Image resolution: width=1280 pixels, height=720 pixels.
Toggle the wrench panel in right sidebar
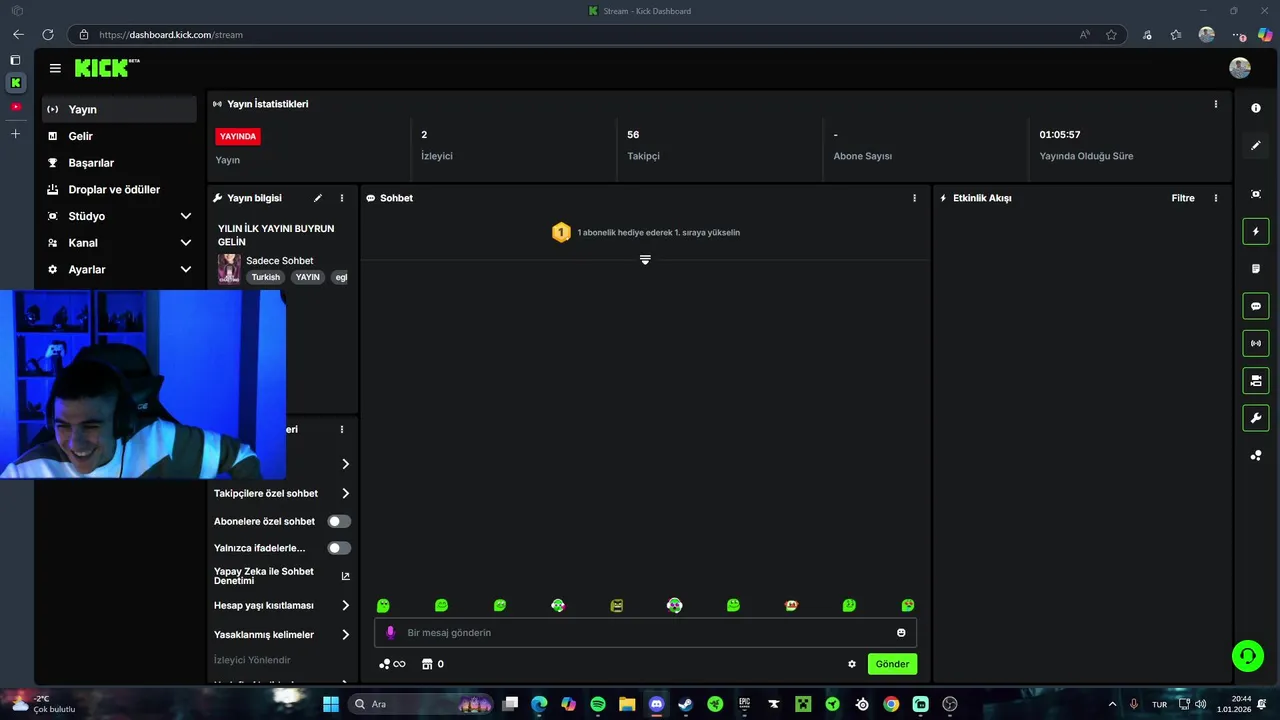[x=1256, y=418]
